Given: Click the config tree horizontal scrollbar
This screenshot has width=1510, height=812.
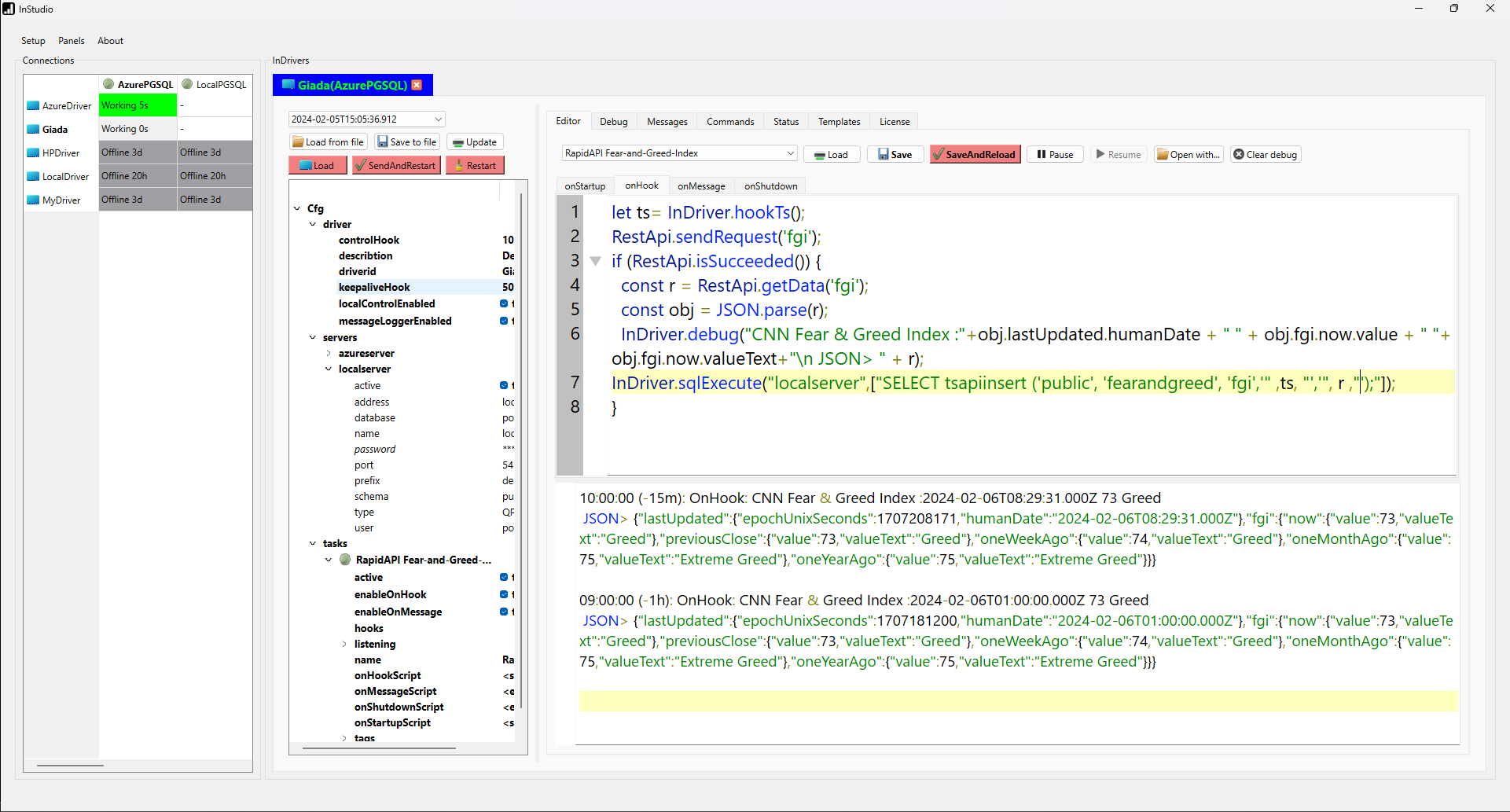Looking at the screenshot, I should tap(379, 748).
